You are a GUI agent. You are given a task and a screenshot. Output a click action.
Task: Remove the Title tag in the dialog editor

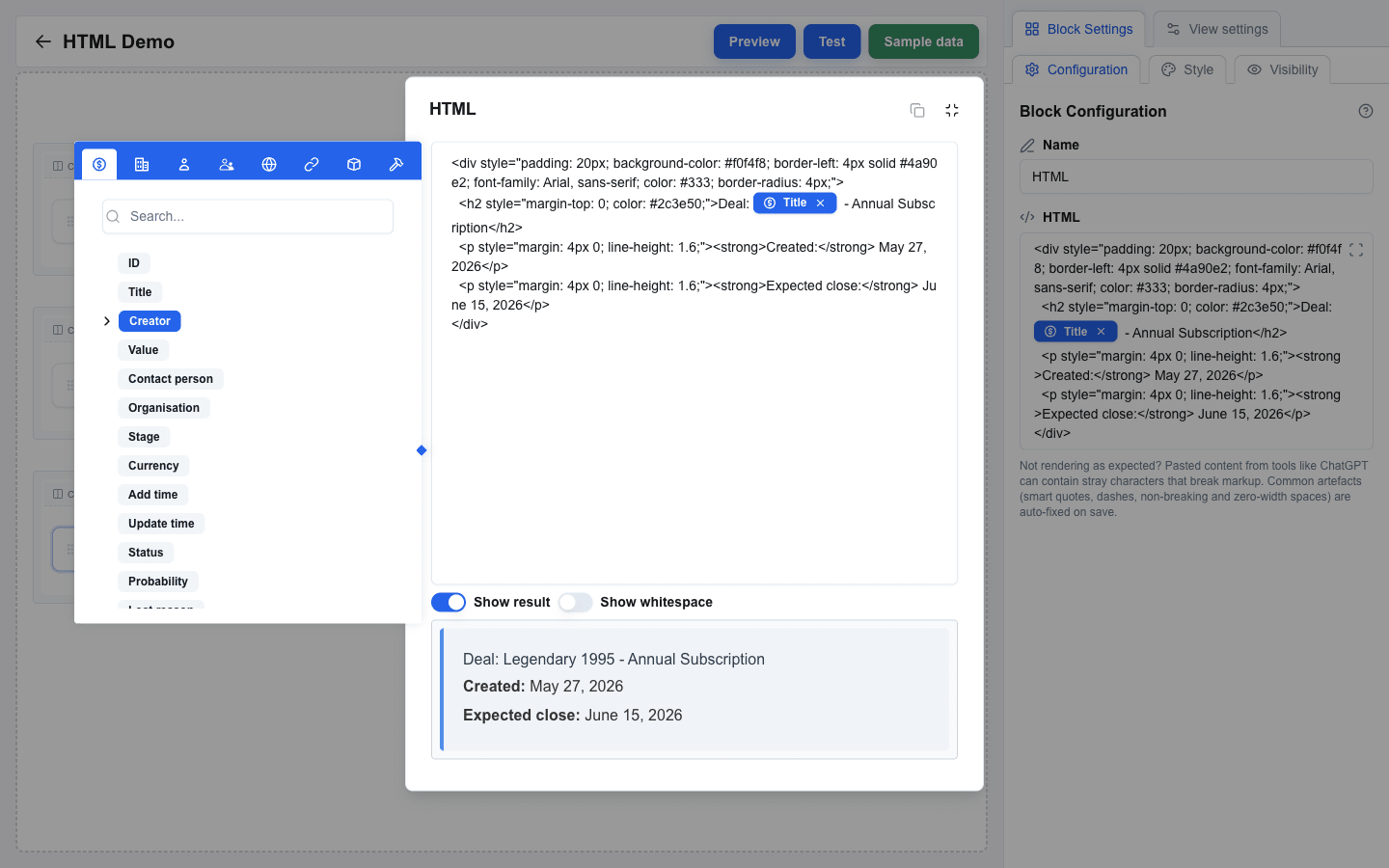[820, 203]
